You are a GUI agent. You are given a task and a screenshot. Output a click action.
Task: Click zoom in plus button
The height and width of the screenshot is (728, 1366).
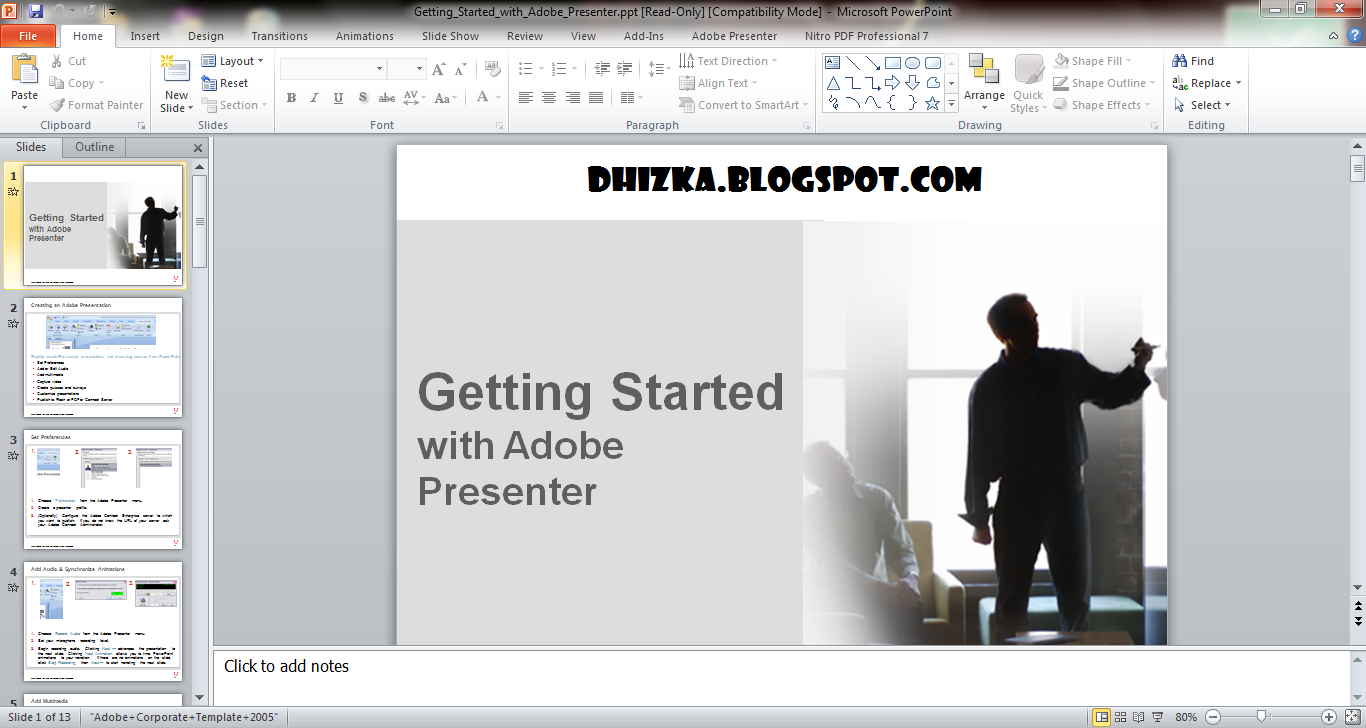[1328, 717]
